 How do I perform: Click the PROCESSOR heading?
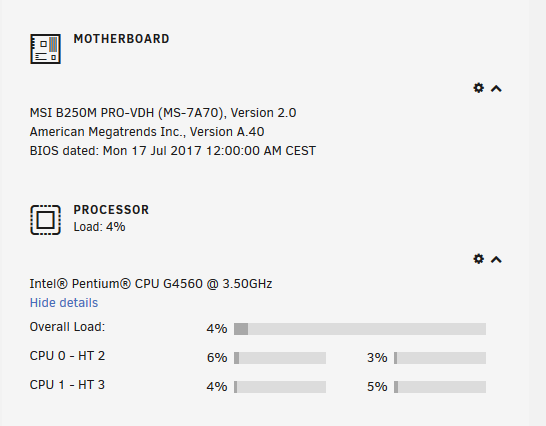tap(111, 210)
